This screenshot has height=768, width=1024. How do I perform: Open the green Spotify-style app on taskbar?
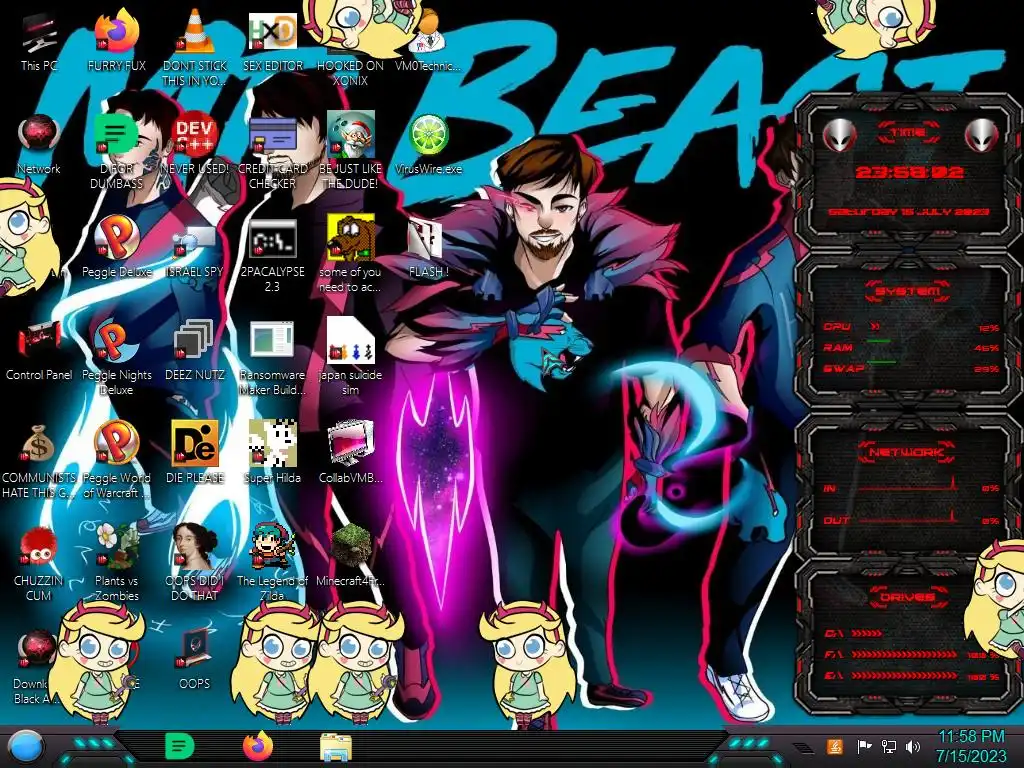pyautogui.click(x=180, y=746)
